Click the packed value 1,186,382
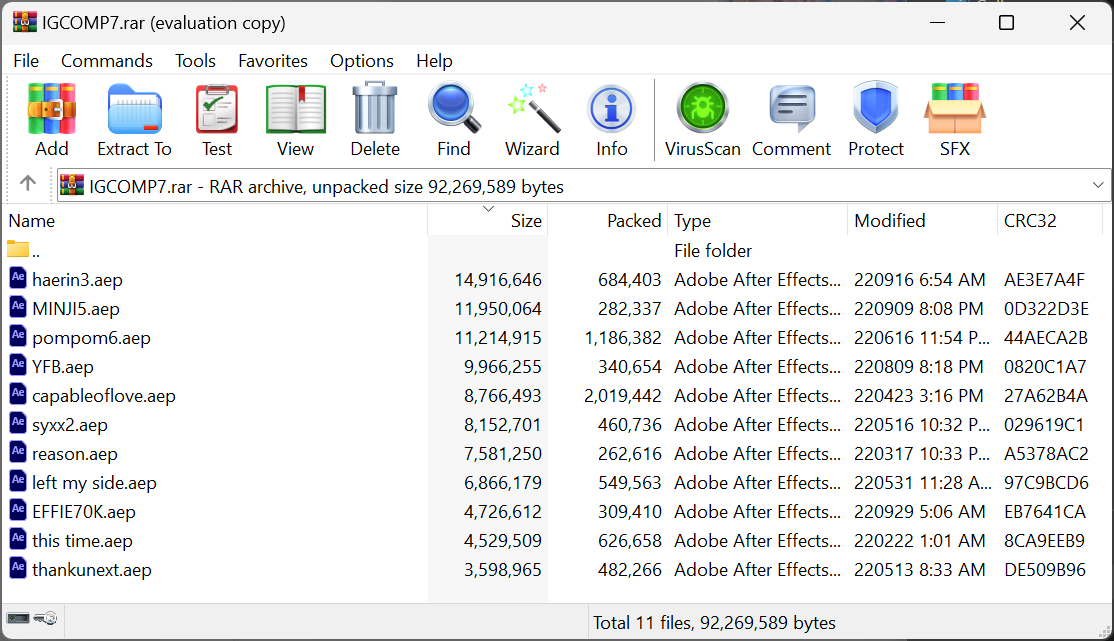The height and width of the screenshot is (641, 1114). click(x=623, y=338)
